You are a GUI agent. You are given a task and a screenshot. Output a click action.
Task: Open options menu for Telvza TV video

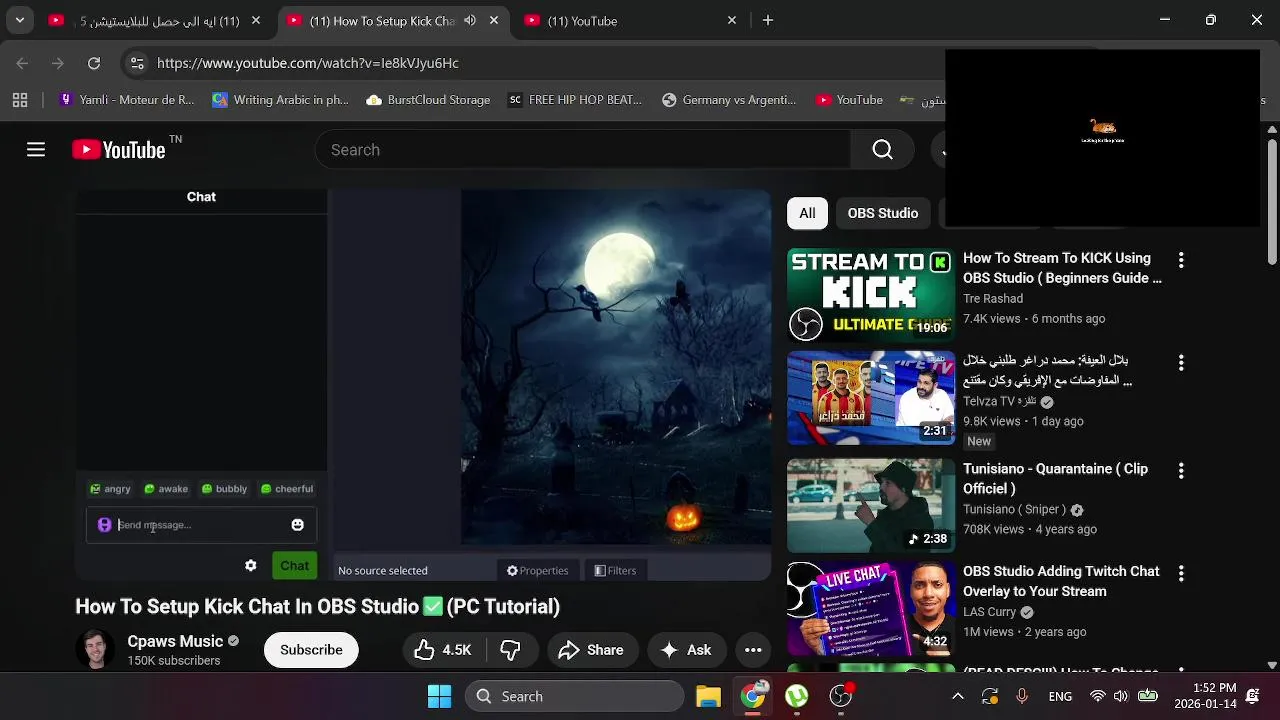pyautogui.click(x=1181, y=362)
